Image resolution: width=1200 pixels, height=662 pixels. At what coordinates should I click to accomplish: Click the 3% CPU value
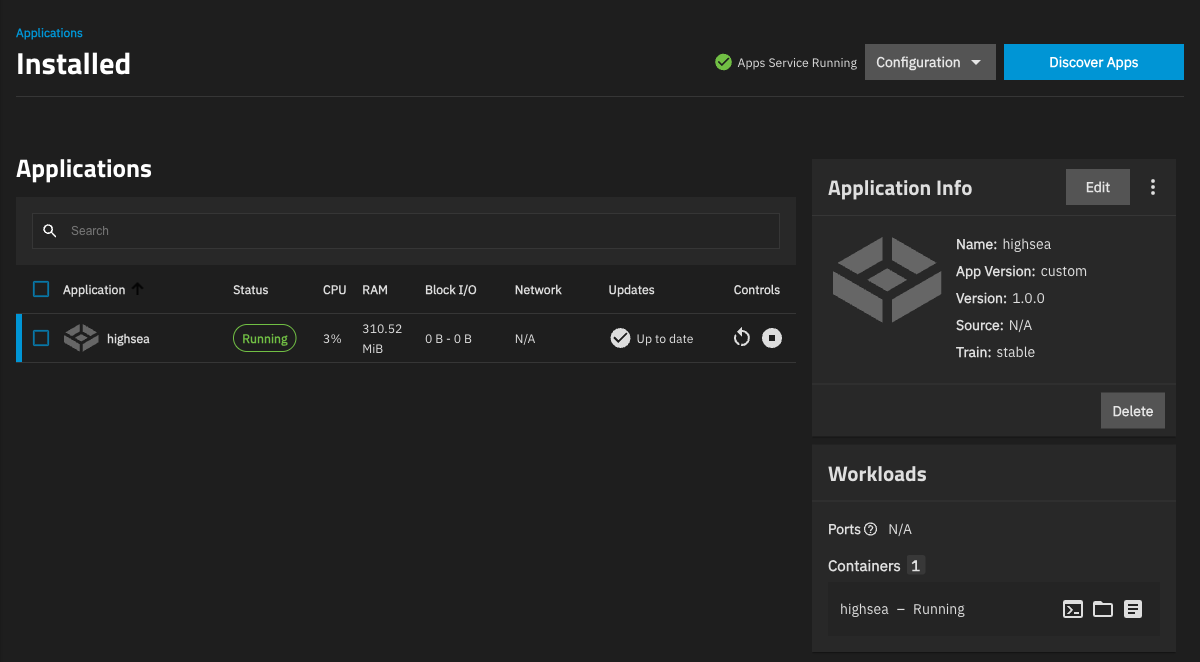(332, 339)
